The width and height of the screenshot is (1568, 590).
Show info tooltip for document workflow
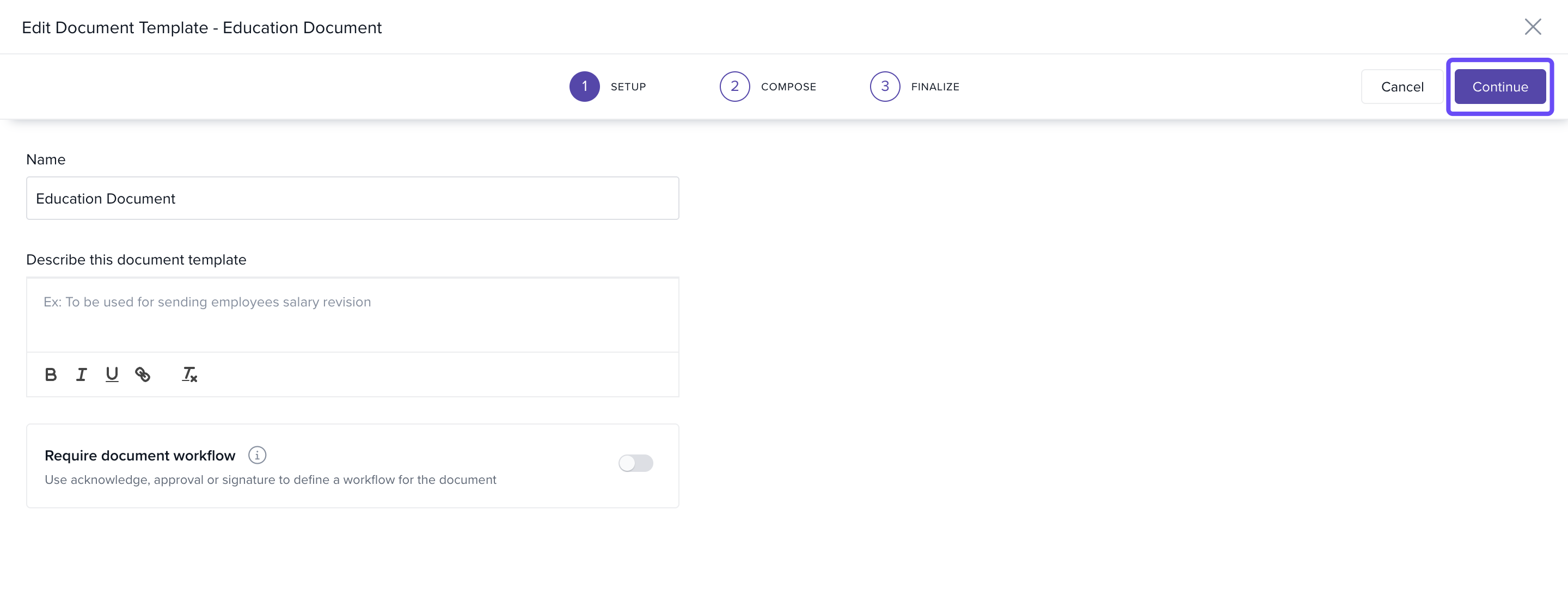(x=257, y=455)
